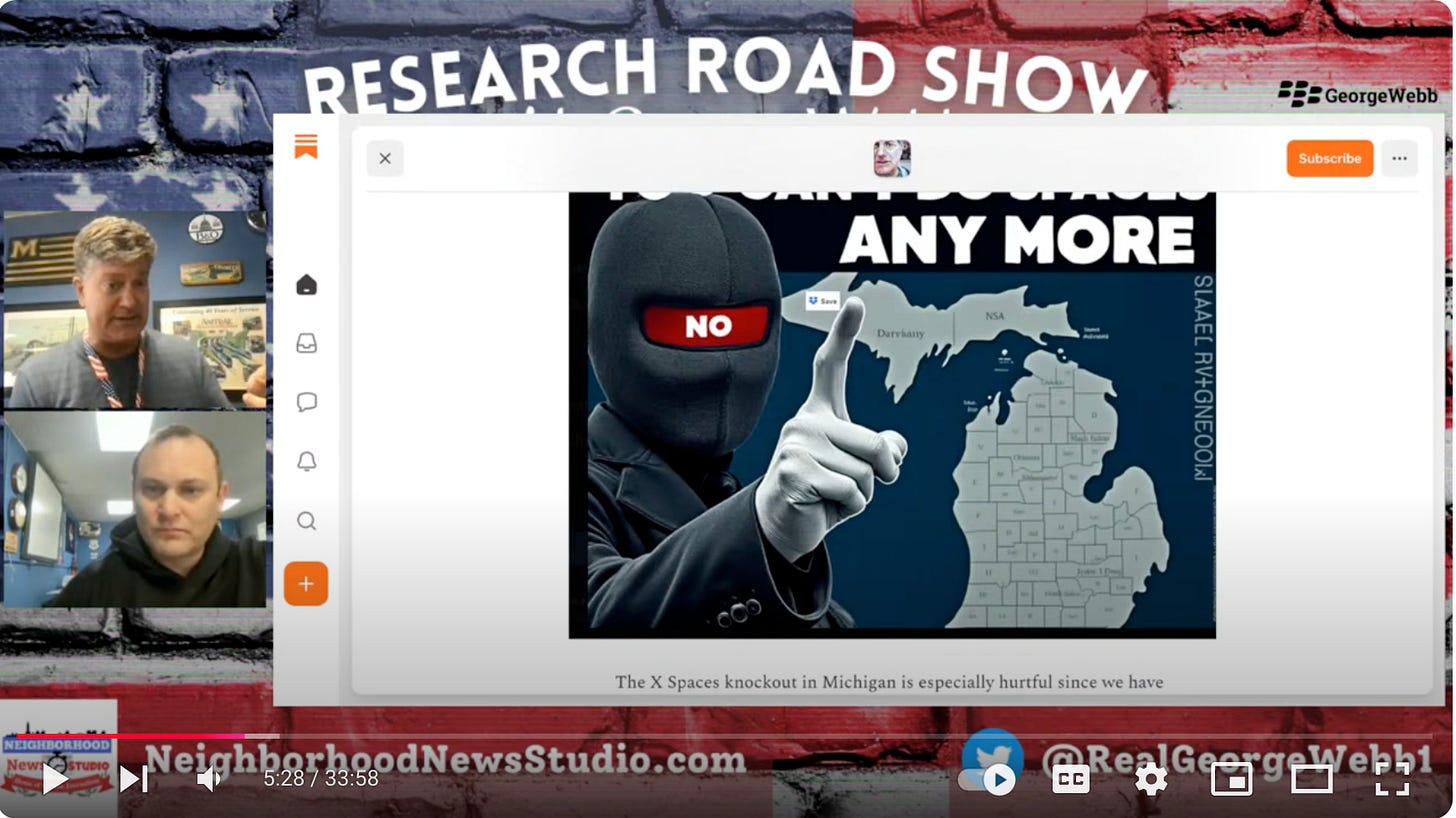Viewport: 1456px width, 818px height.
Task: Click the 5:28 / 33:58 time display
Action: pos(321,778)
